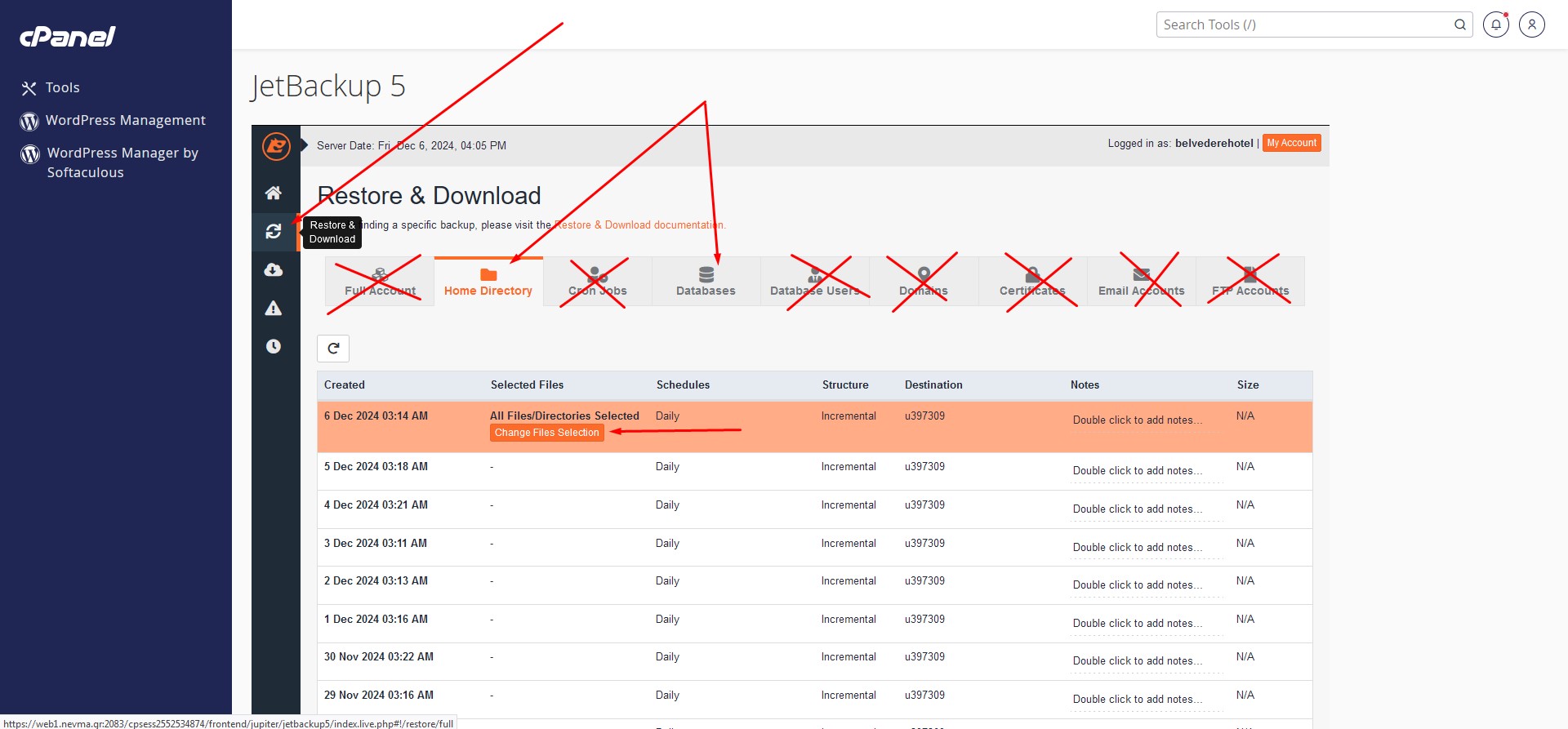Click the JetBackup logo icon
Screen dimensions: 1568x729
coord(276,146)
